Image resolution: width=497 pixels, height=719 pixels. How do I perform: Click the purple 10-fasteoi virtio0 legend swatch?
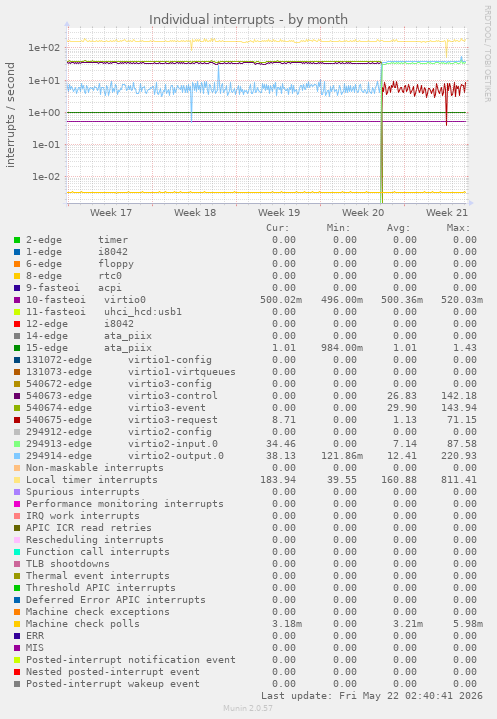tap(17, 300)
